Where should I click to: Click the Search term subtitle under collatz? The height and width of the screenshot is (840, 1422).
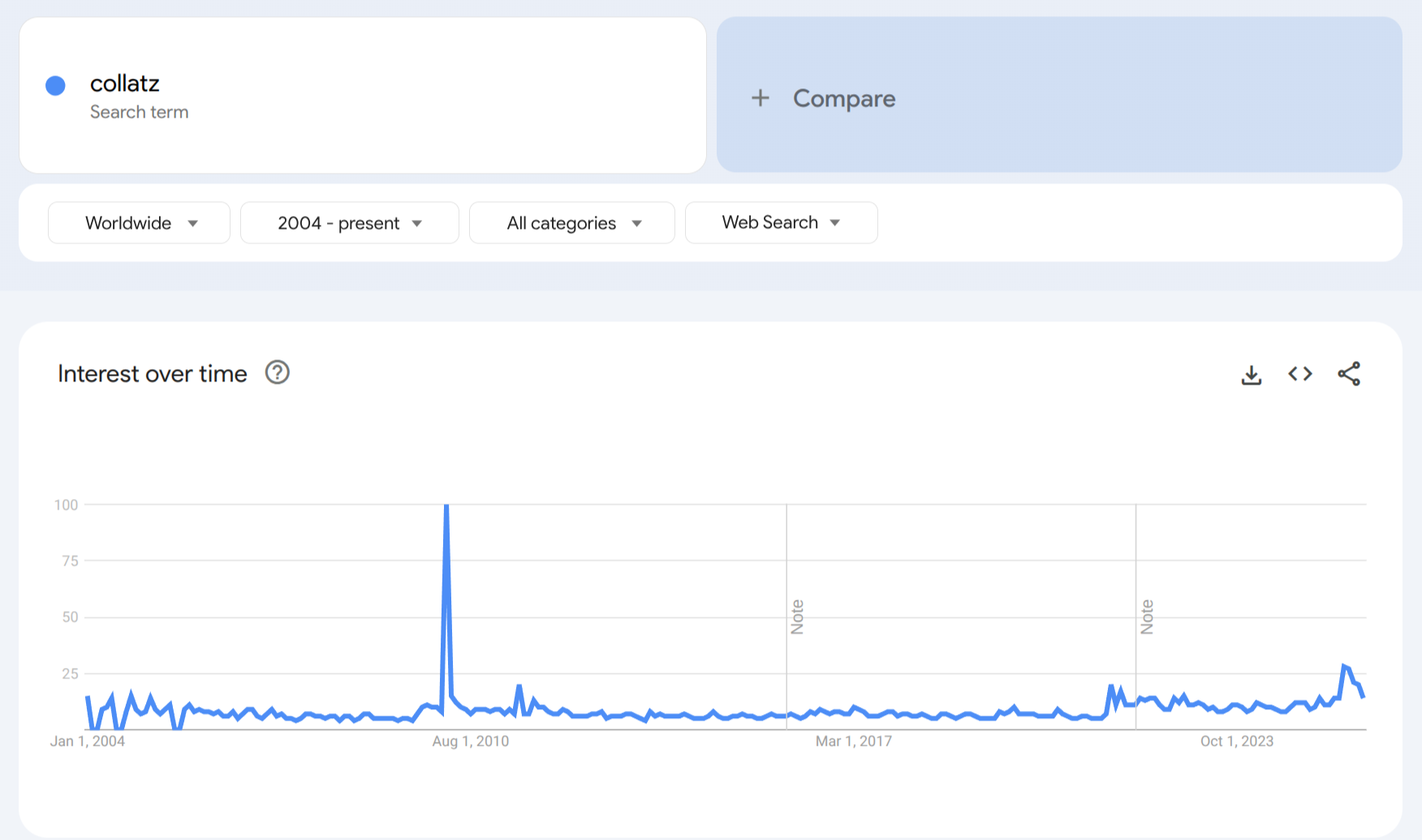point(139,112)
